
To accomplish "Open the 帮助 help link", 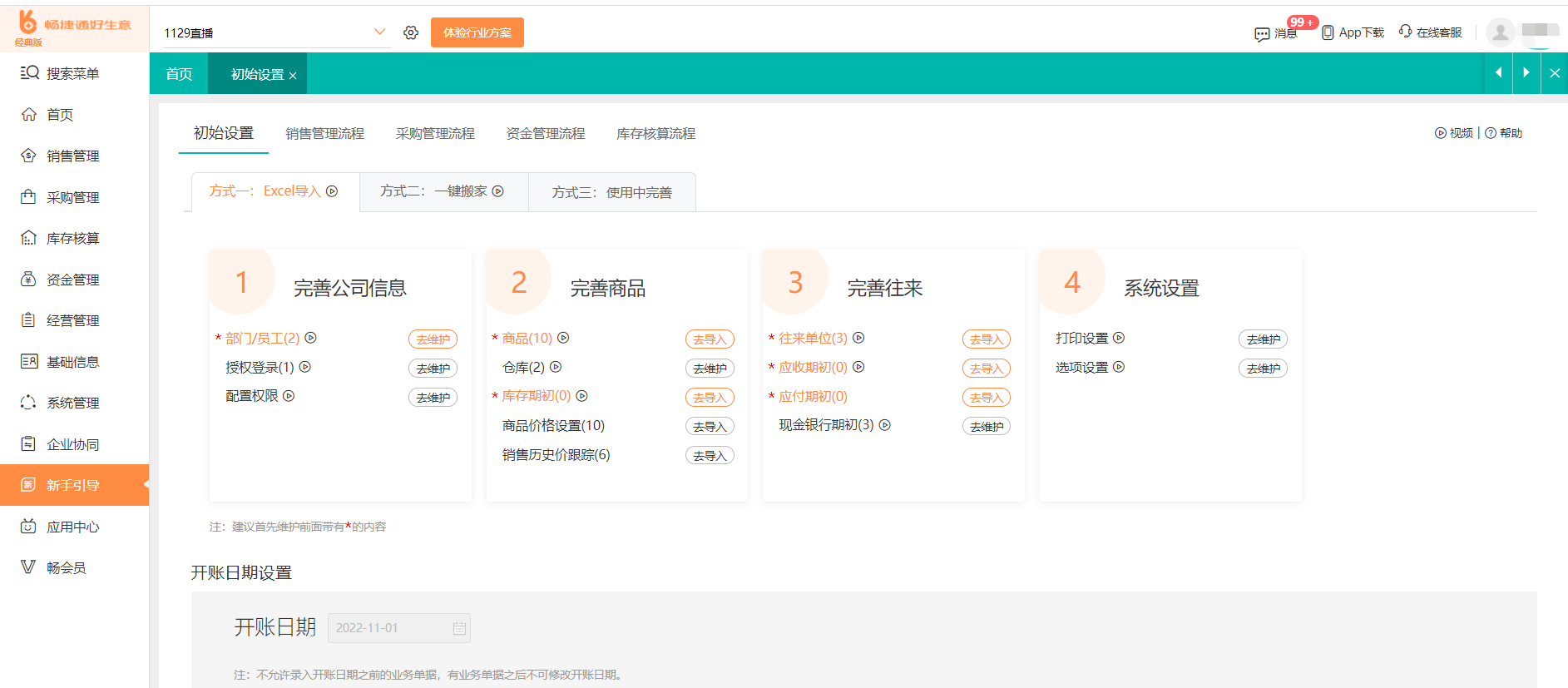I will pyautogui.click(x=1504, y=133).
